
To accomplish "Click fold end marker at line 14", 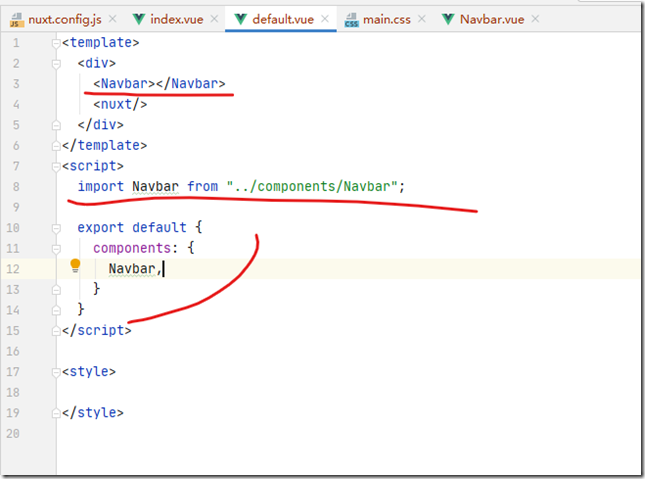I will pos(56,310).
